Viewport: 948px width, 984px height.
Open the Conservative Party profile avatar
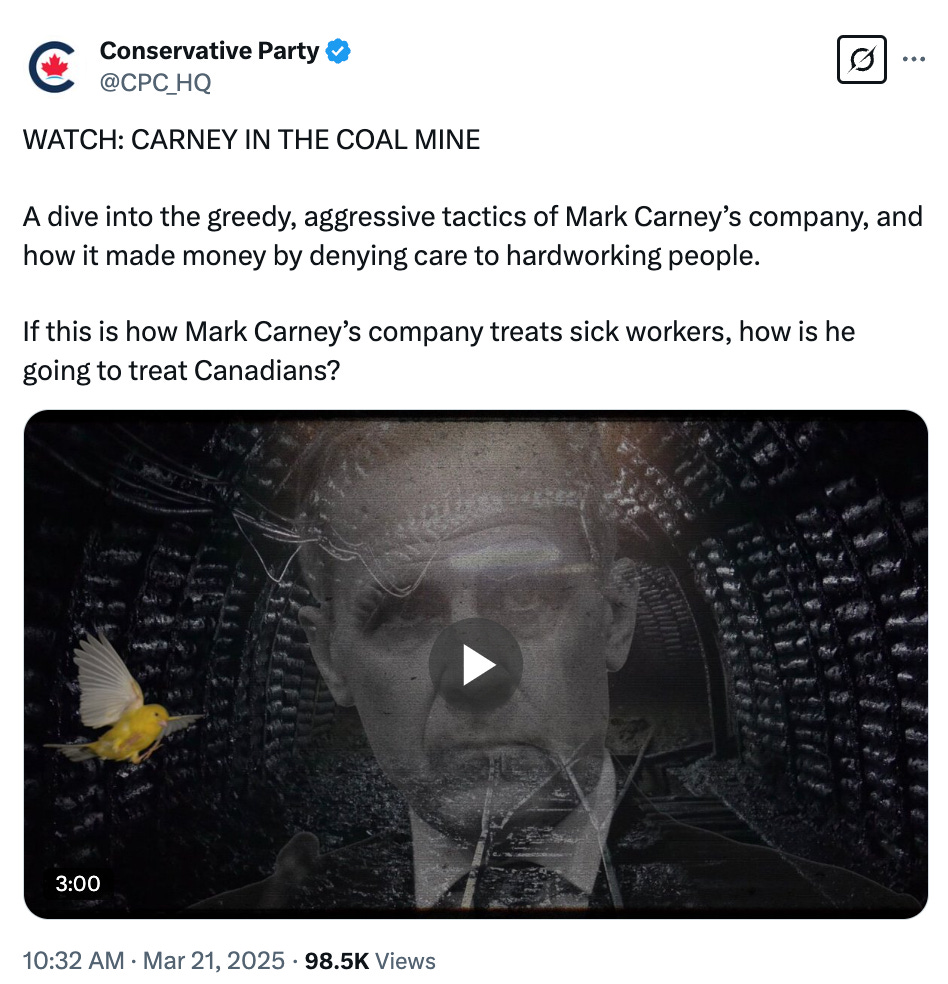pos(52,66)
